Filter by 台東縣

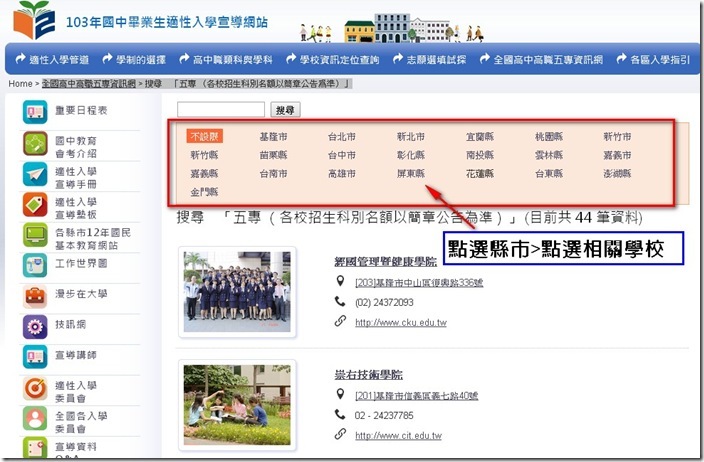point(549,173)
